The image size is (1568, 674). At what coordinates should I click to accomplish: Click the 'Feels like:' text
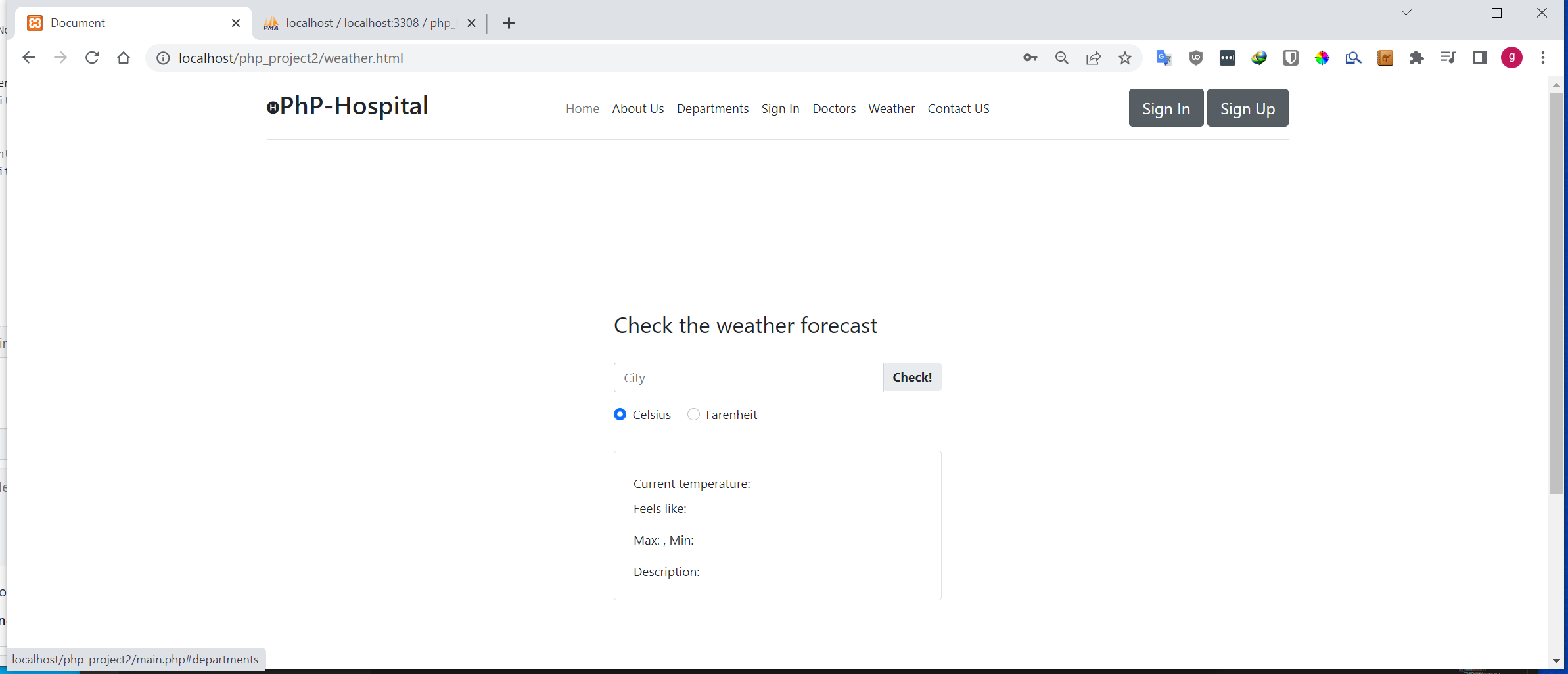660,508
